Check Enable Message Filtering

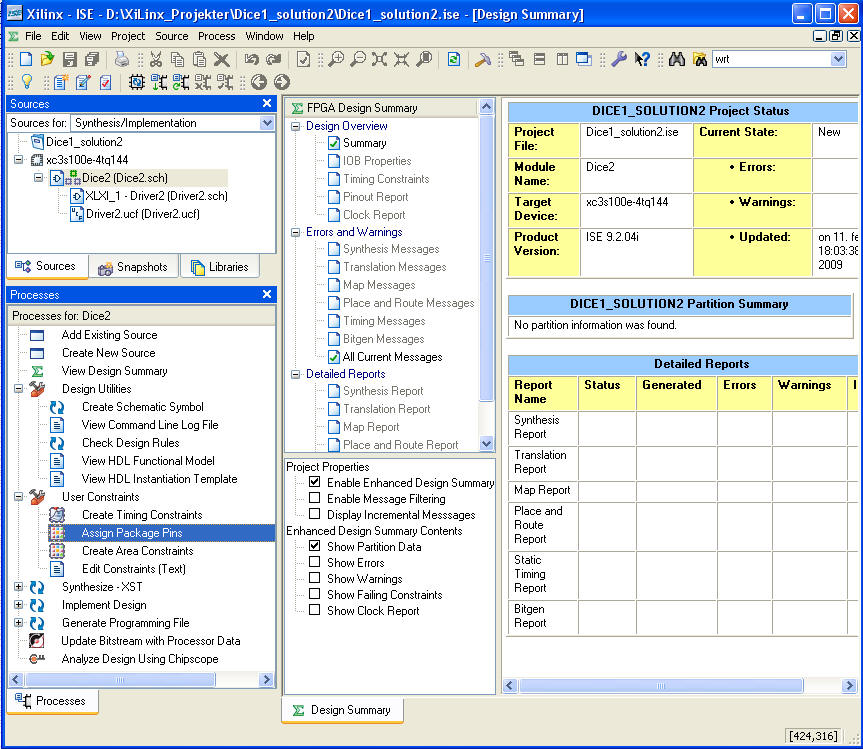(314, 497)
